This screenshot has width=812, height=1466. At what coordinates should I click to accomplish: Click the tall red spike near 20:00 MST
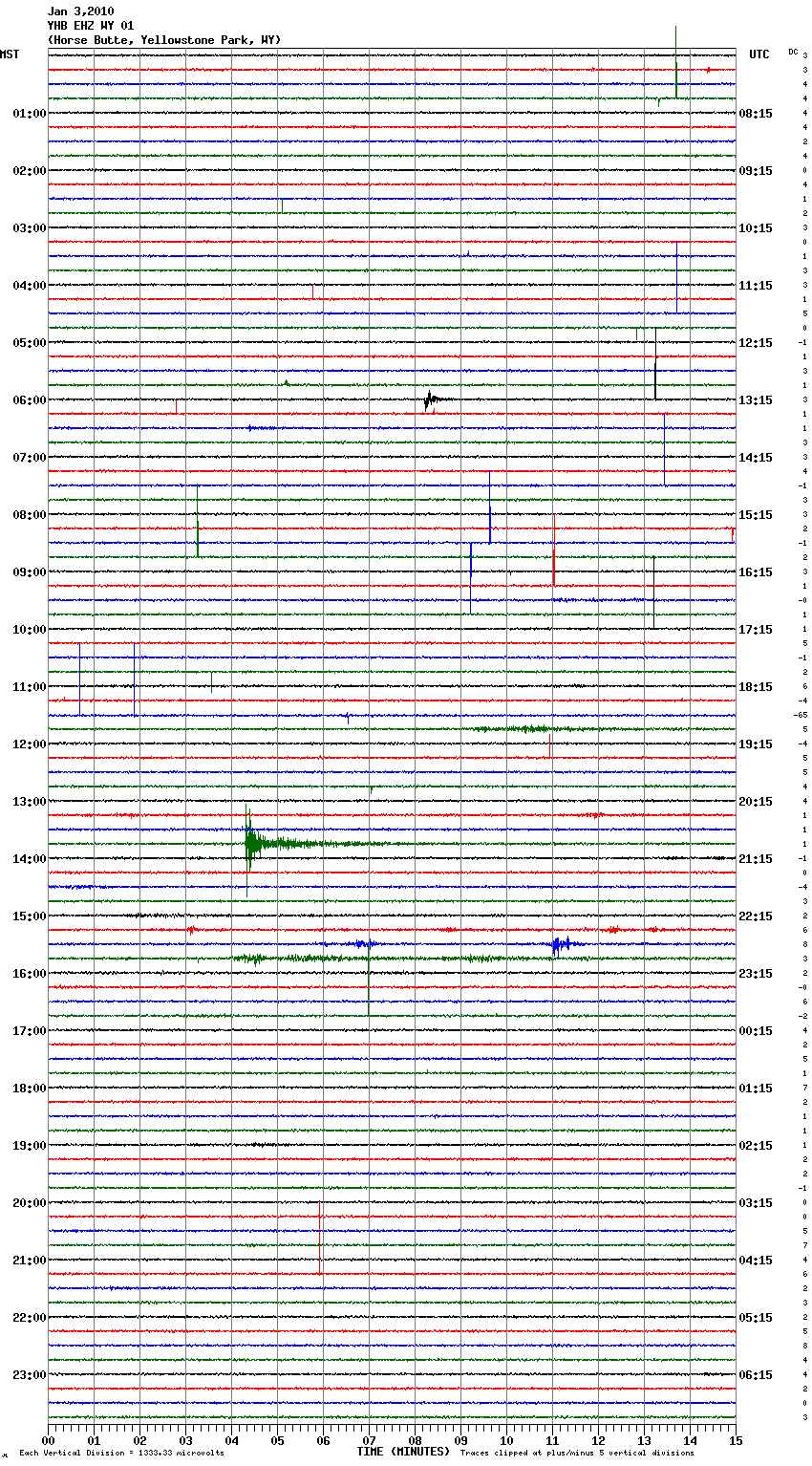[x=320, y=1238]
